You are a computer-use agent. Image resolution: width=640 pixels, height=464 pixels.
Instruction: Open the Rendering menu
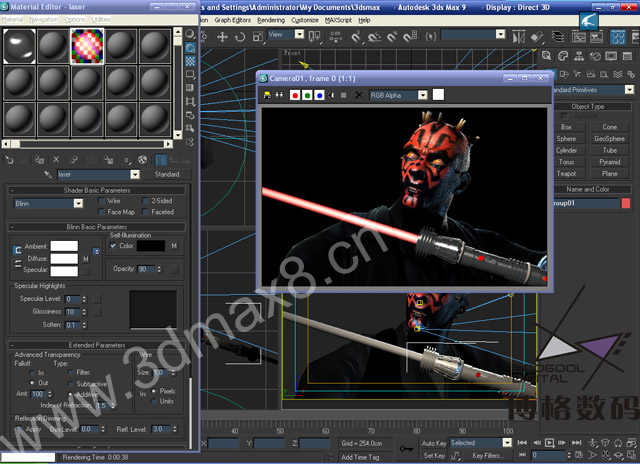(x=271, y=20)
